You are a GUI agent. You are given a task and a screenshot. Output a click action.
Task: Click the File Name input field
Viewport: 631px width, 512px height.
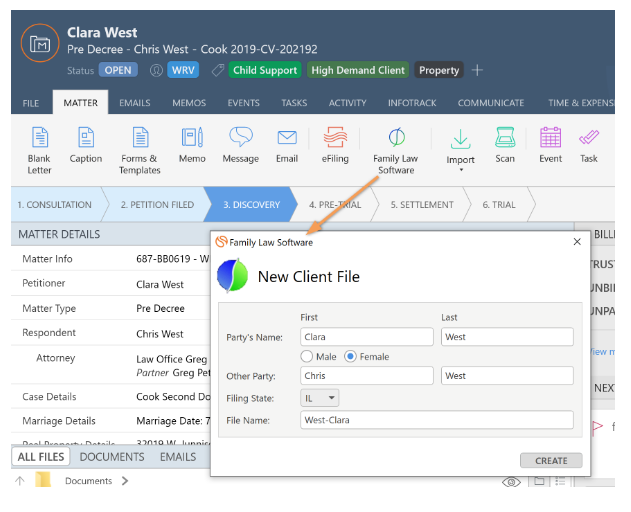pyautogui.click(x=436, y=420)
